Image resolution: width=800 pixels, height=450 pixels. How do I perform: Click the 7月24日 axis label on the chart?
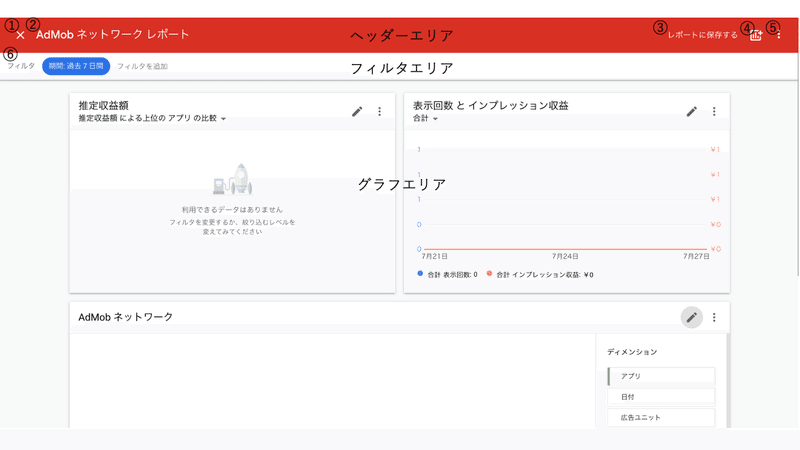tap(565, 256)
